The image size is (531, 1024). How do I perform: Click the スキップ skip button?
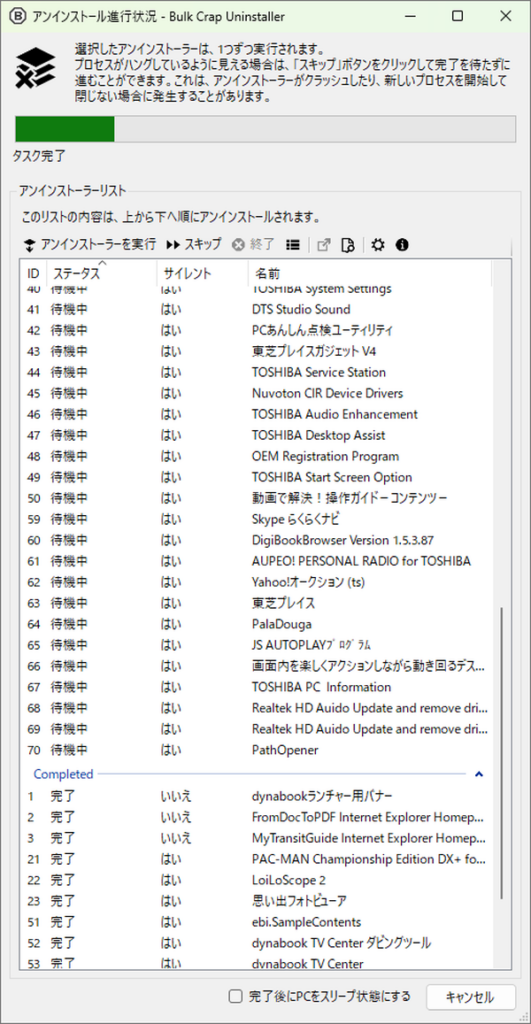click(x=194, y=245)
